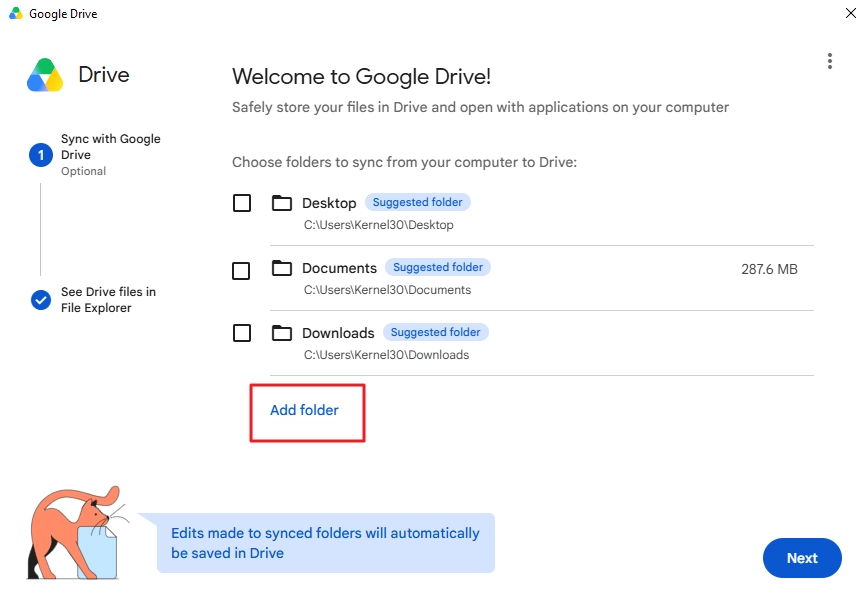Click the Edits made to synced folders tip

[x=326, y=543]
